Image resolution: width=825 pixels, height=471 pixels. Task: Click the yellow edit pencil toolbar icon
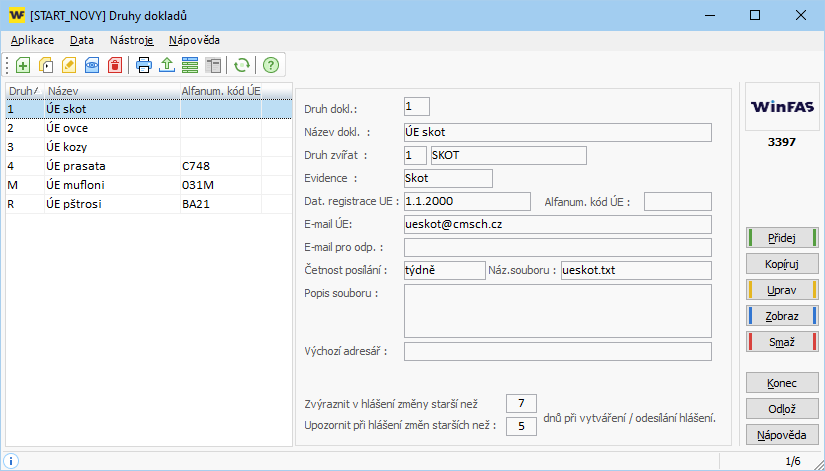(x=68, y=65)
